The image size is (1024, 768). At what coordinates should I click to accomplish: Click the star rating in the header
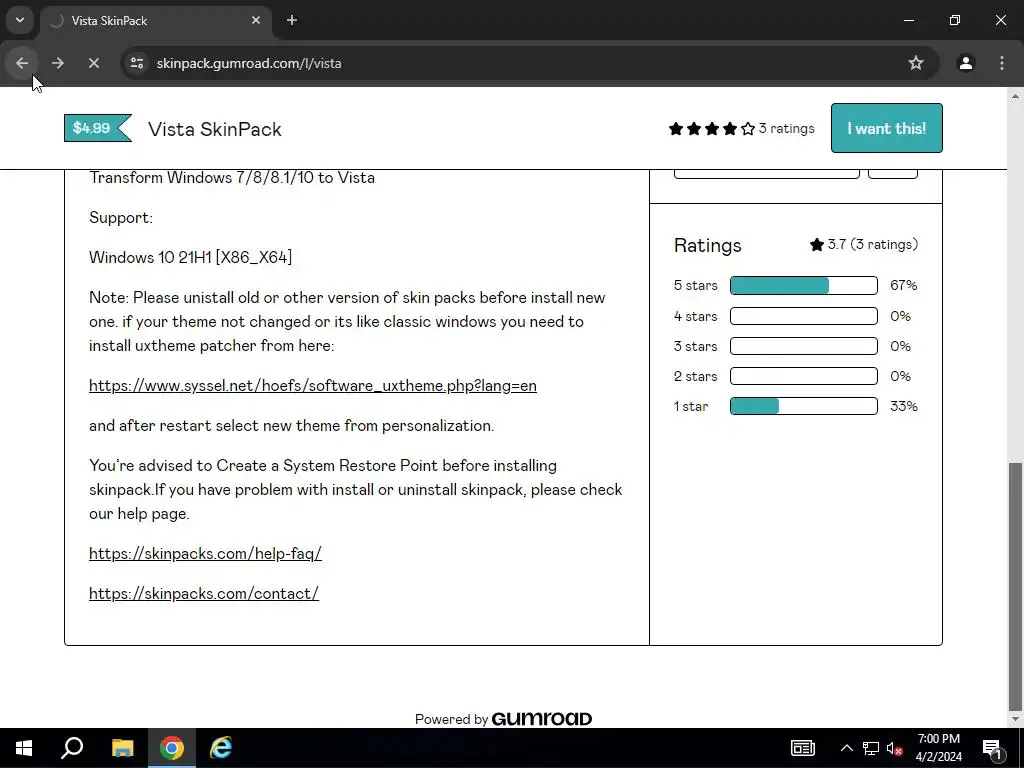click(x=711, y=129)
